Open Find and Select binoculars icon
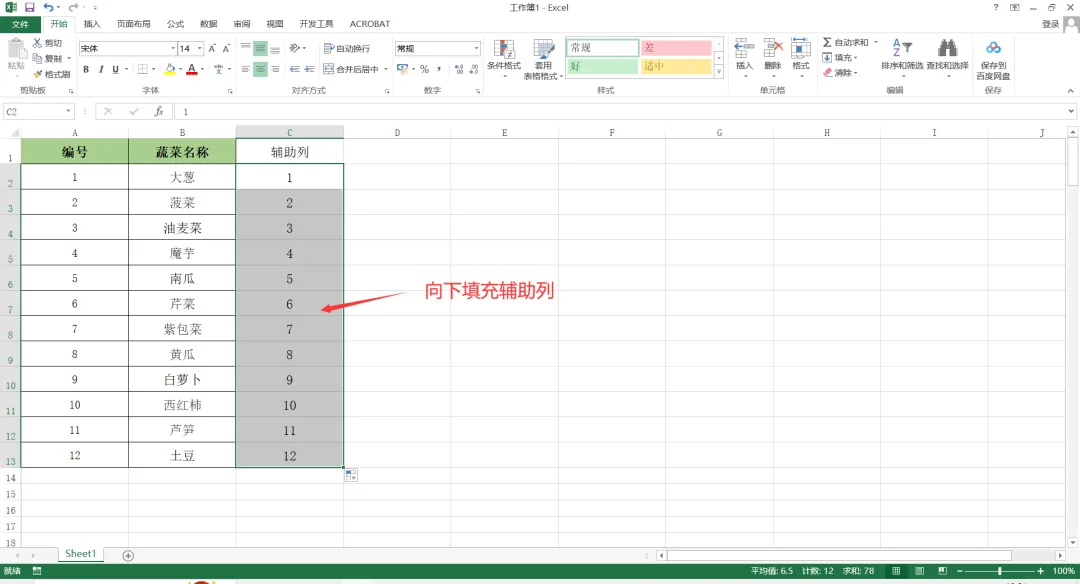The image size is (1080, 584). point(948,49)
